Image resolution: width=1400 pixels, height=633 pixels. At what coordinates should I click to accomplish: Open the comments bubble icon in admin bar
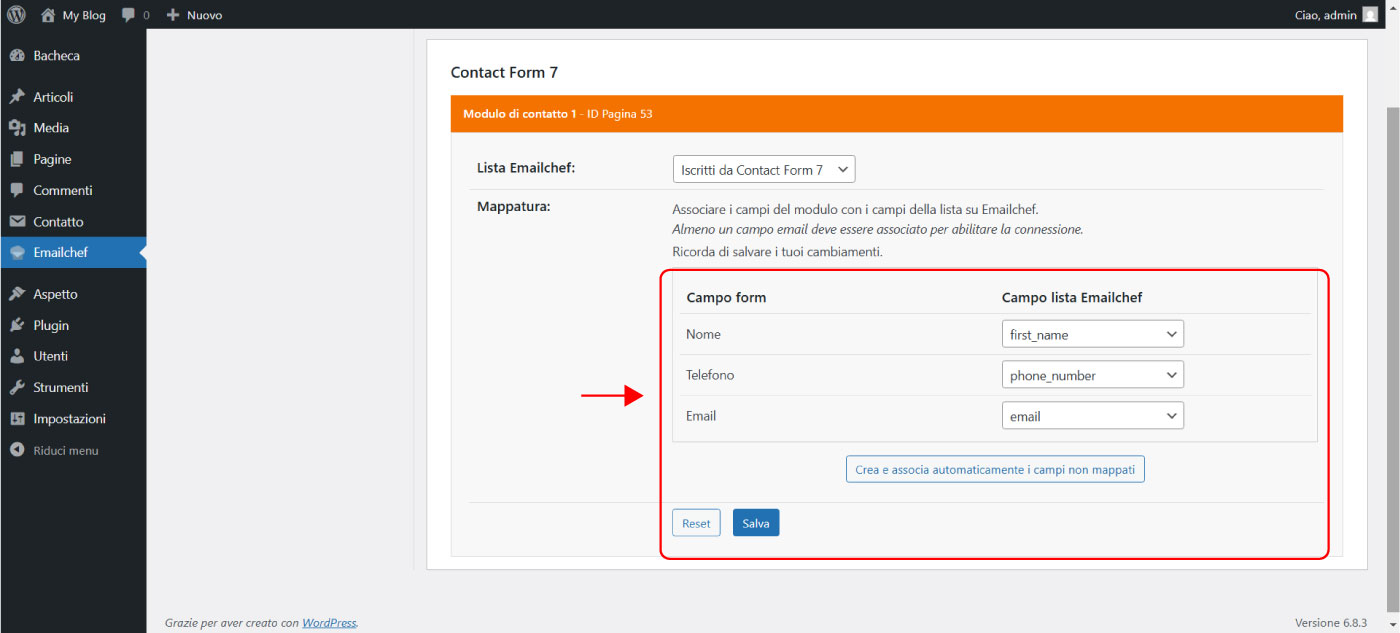[128, 15]
